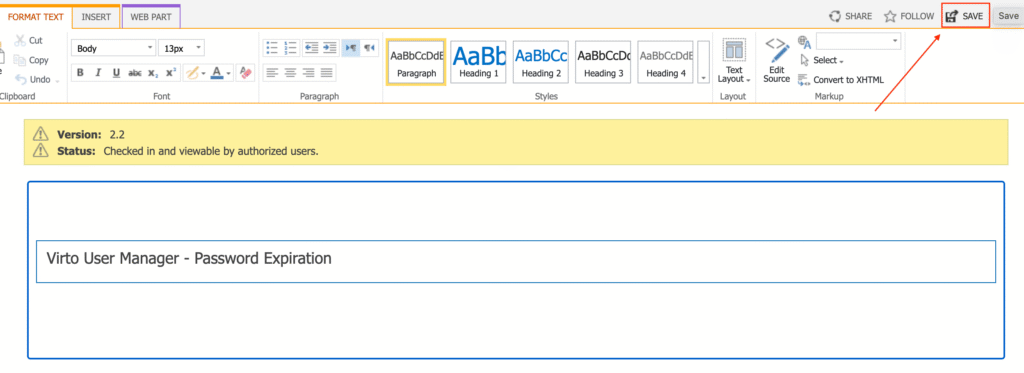Toggle bold formatting

(80, 73)
